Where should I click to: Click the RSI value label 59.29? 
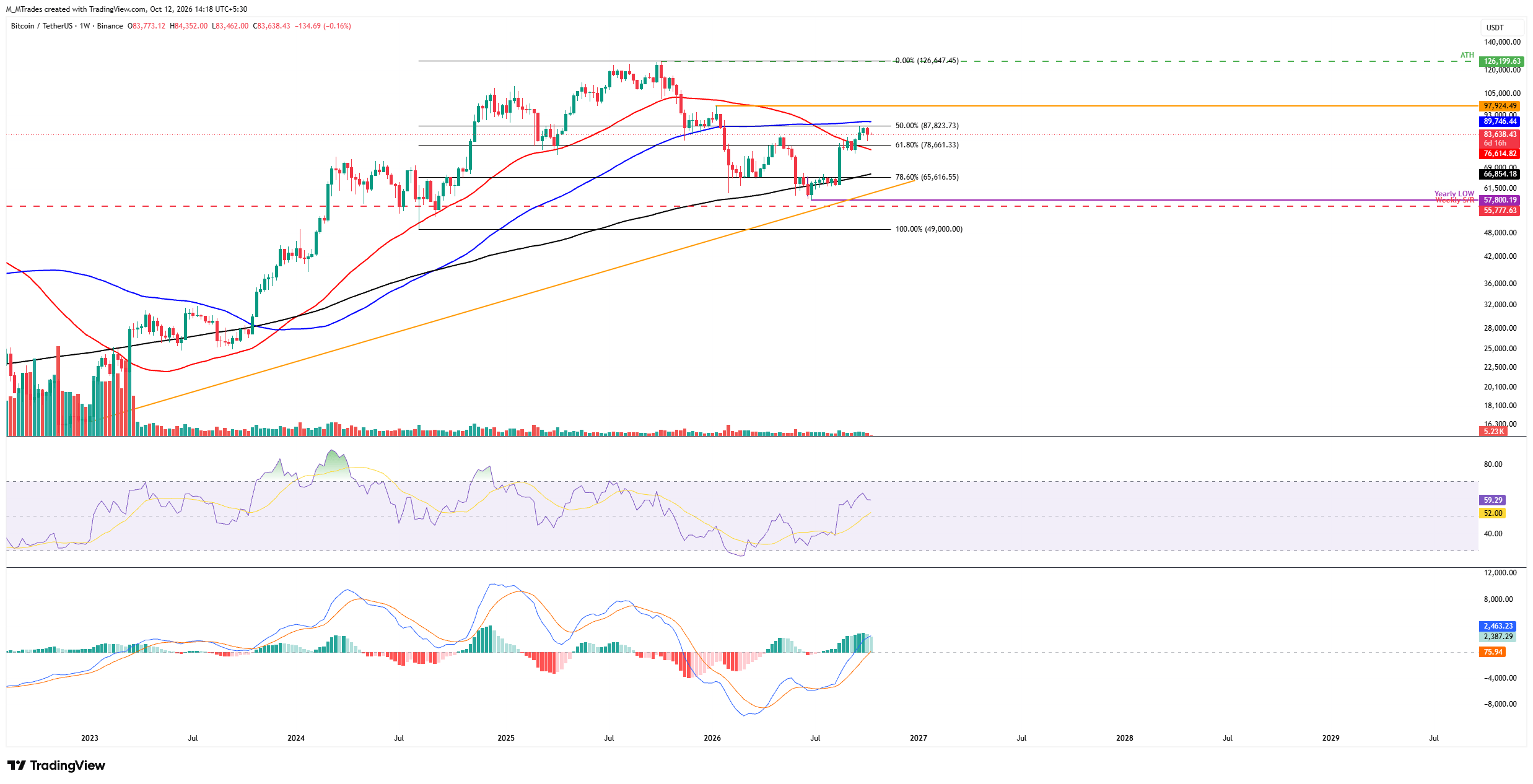[1493, 500]
